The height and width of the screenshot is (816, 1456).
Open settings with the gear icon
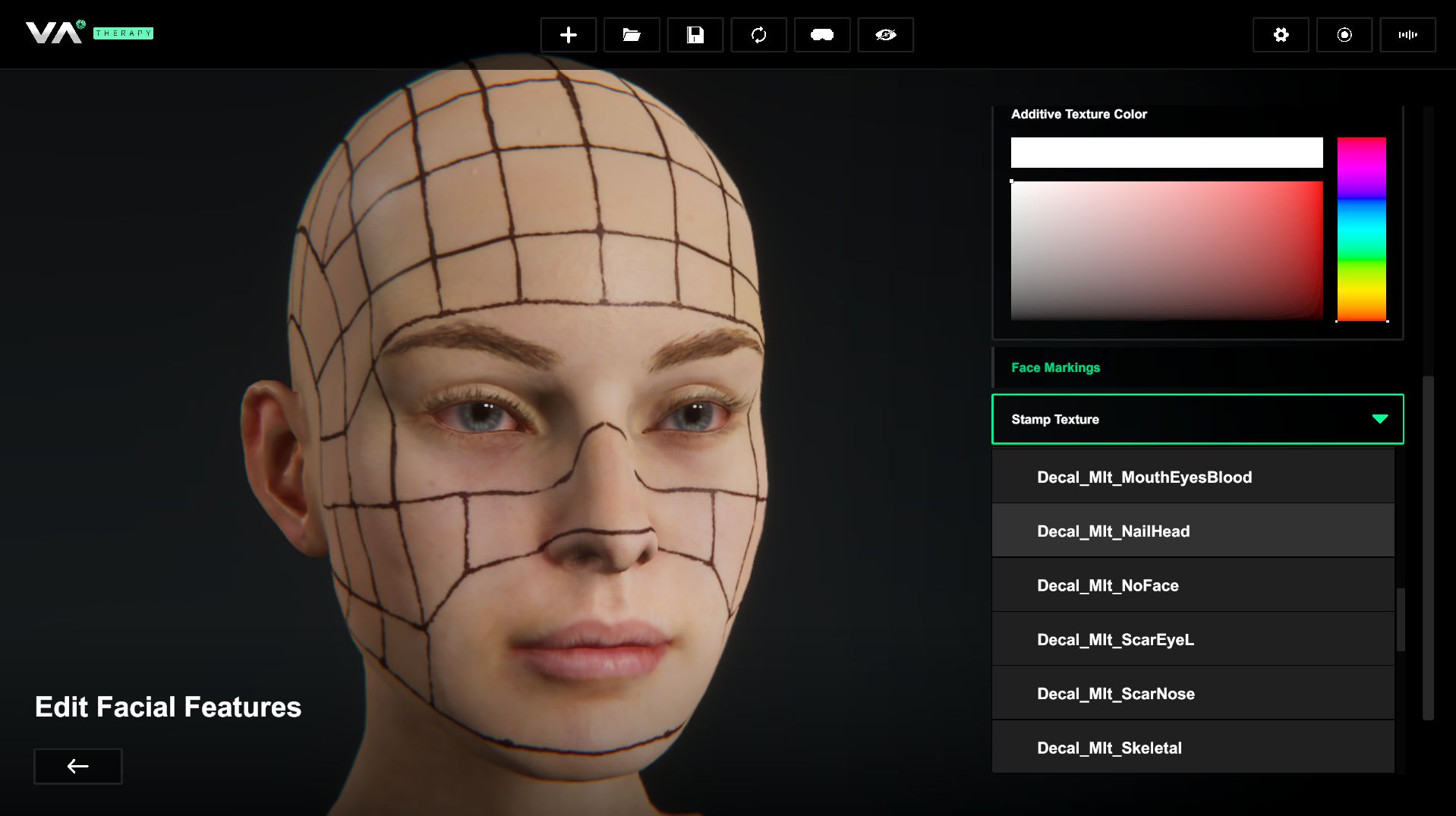click(1281, 35)
